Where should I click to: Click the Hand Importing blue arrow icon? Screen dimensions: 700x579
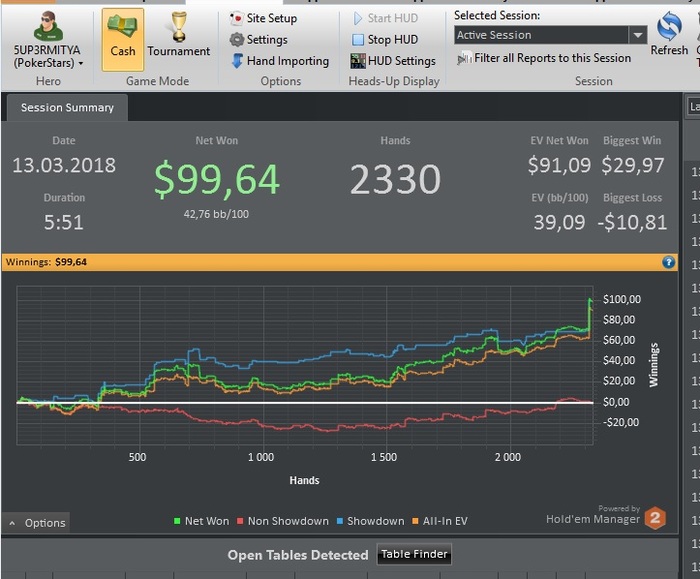tap(238, 61)
